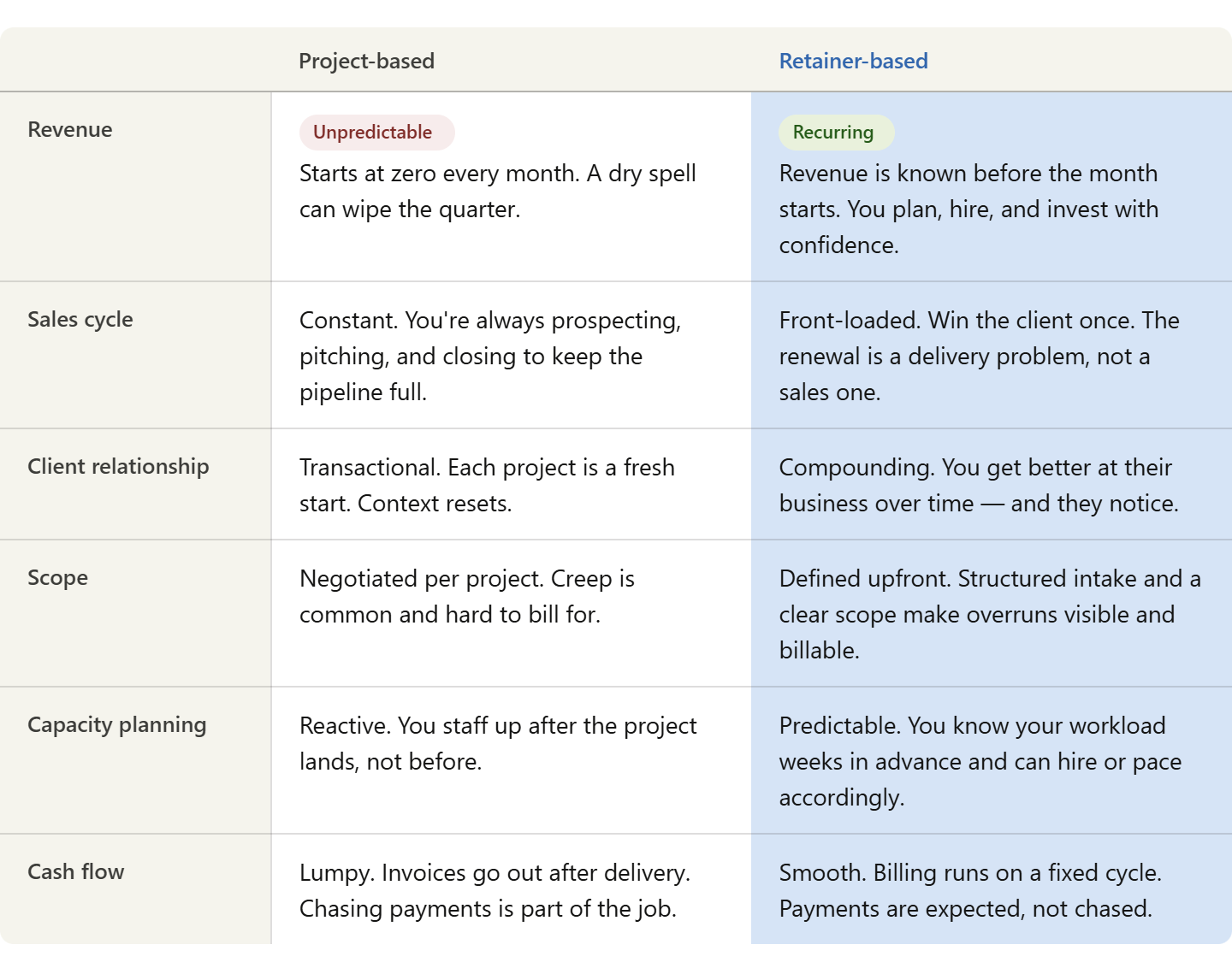The height and width of the screenshot is (968, 1232).
Task: Click the blue Retainer-based column header
Action: (853, 61)
